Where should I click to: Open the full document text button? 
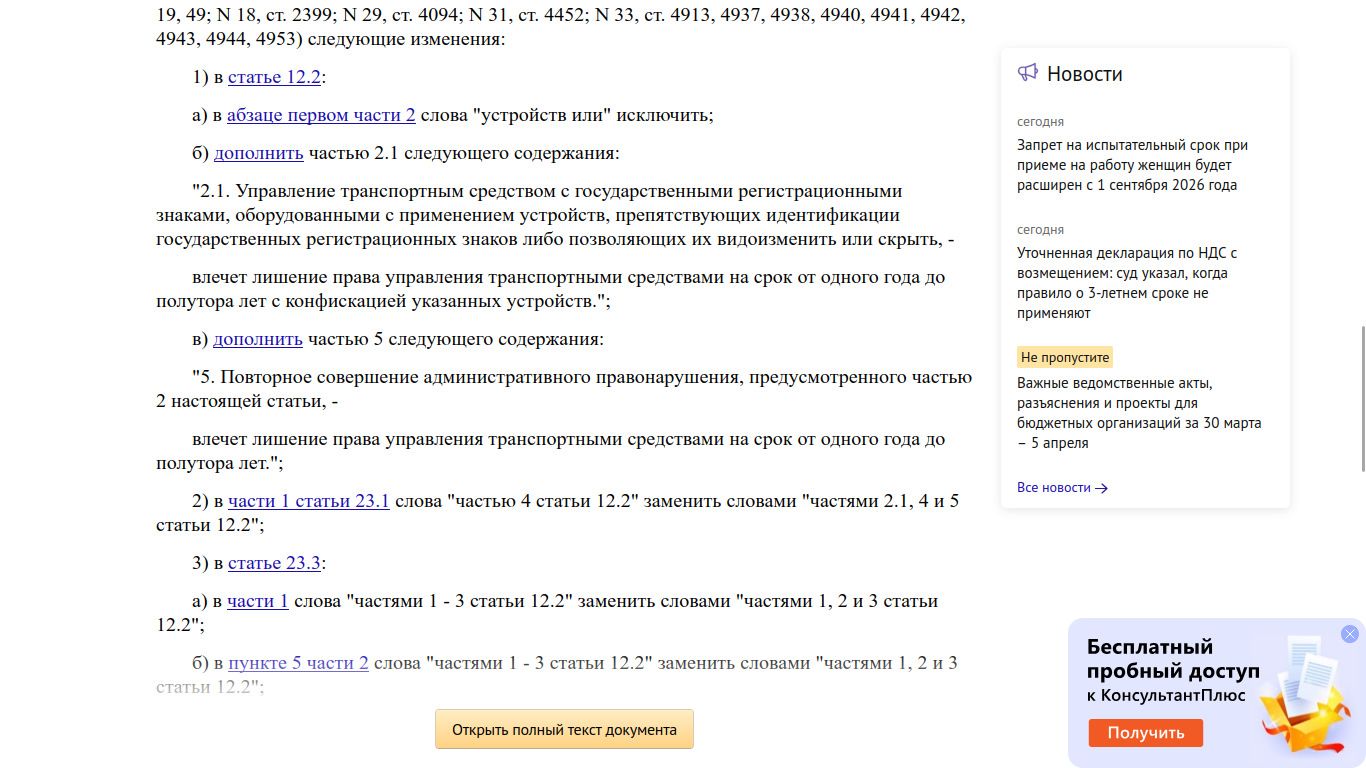click(x=564, y=730)
